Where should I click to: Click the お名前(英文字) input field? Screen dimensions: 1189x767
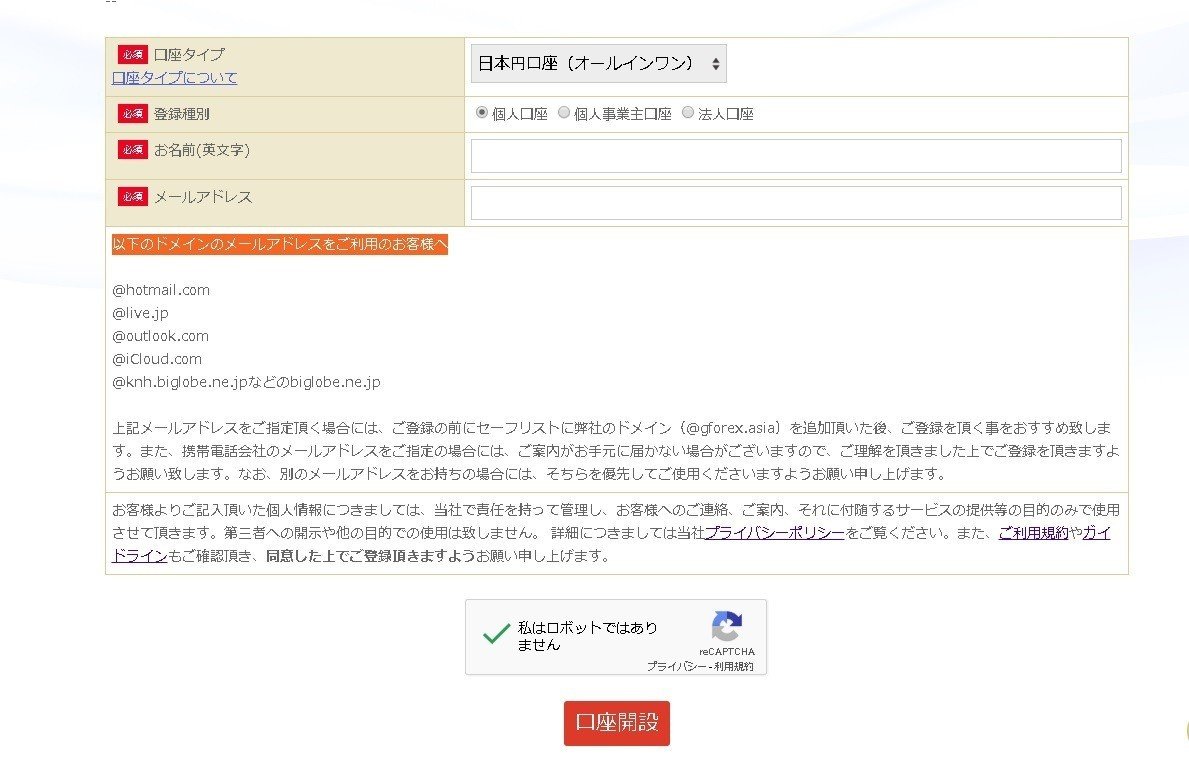[795, 156]
